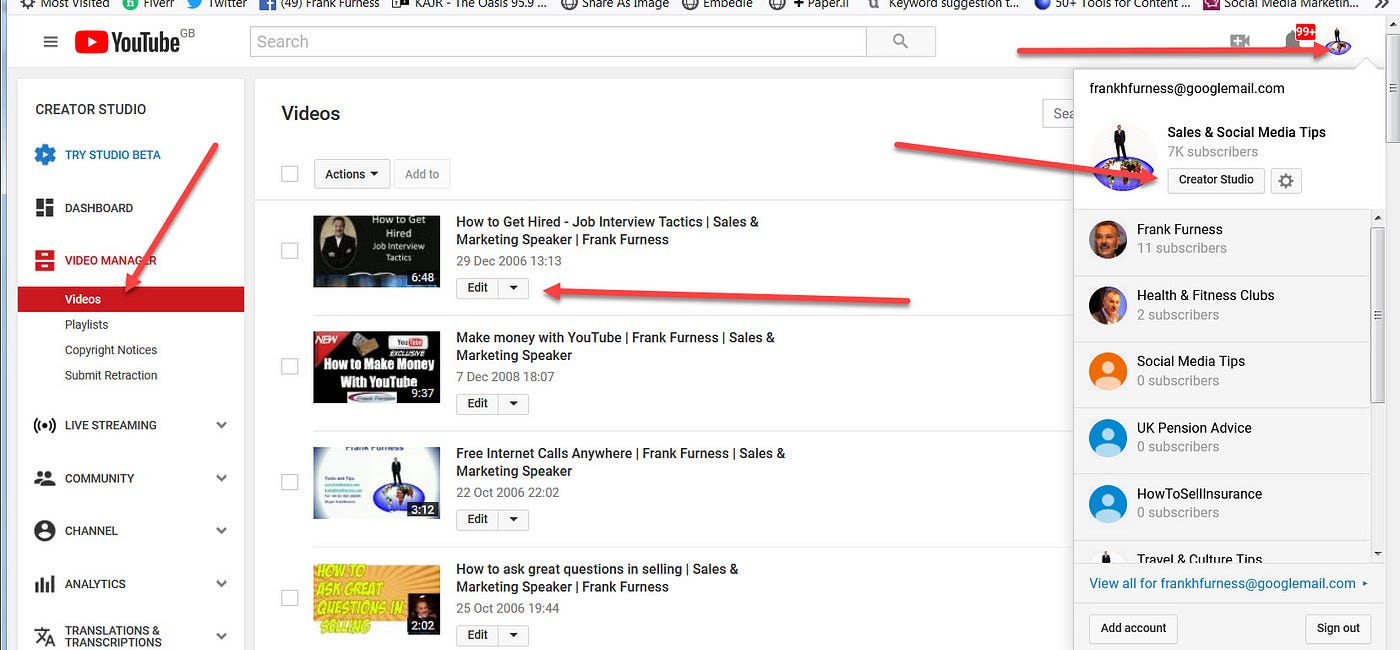Click View all for frankhfurness@googlemail.com
The width and height of the screenshot is (1400, 650).
1228,583
